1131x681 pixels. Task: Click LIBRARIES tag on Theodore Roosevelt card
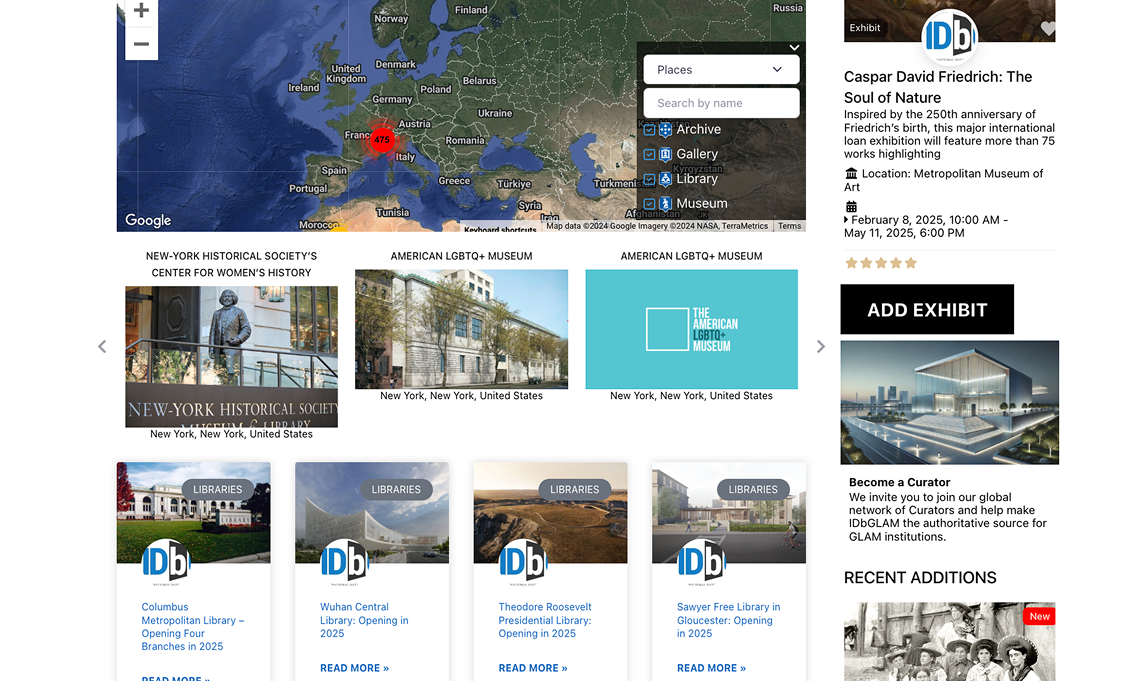point(575,489)
